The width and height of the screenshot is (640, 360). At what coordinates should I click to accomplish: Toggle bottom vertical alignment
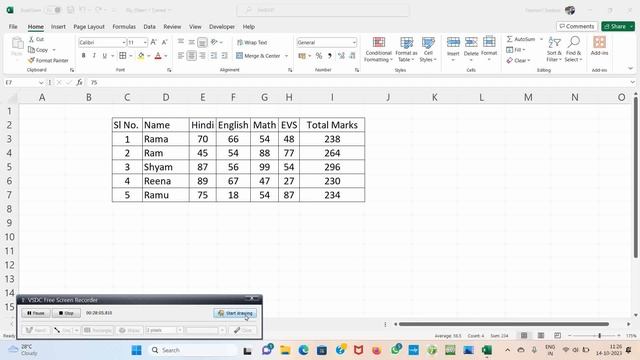[202, 42]
